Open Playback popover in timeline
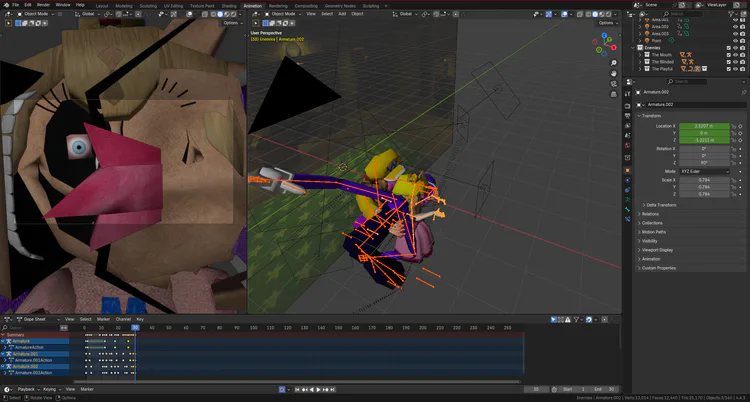The height and width of the screenshot is (402, 750). (28, 390)
